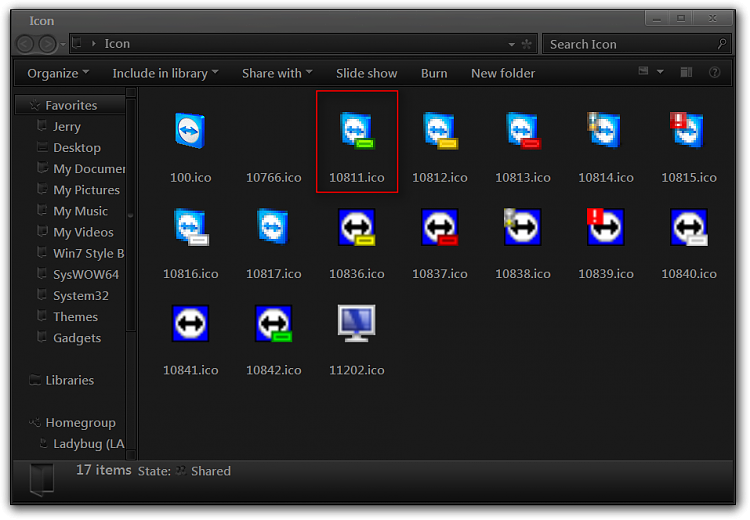
Task: Select Libraries in the navigation pane
Action: click(x=70, y=380)
